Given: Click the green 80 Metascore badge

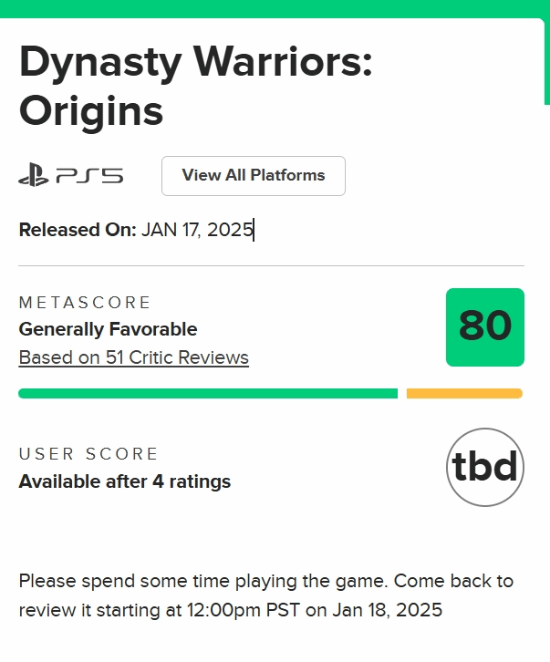Looking at the screenshot, I should pyautogui.click(x=485, y=327).
